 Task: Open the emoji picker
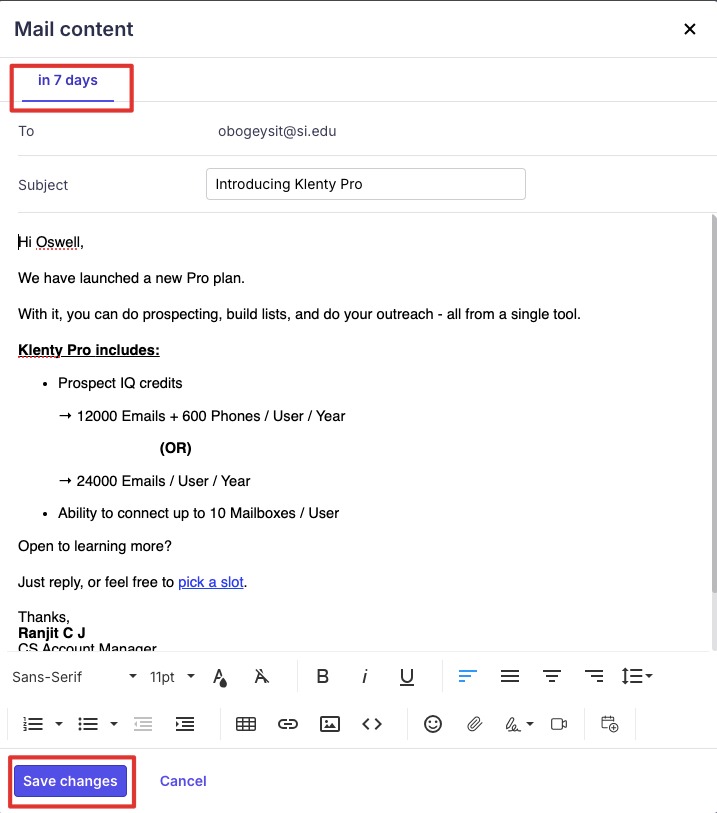tap(433, 724)
